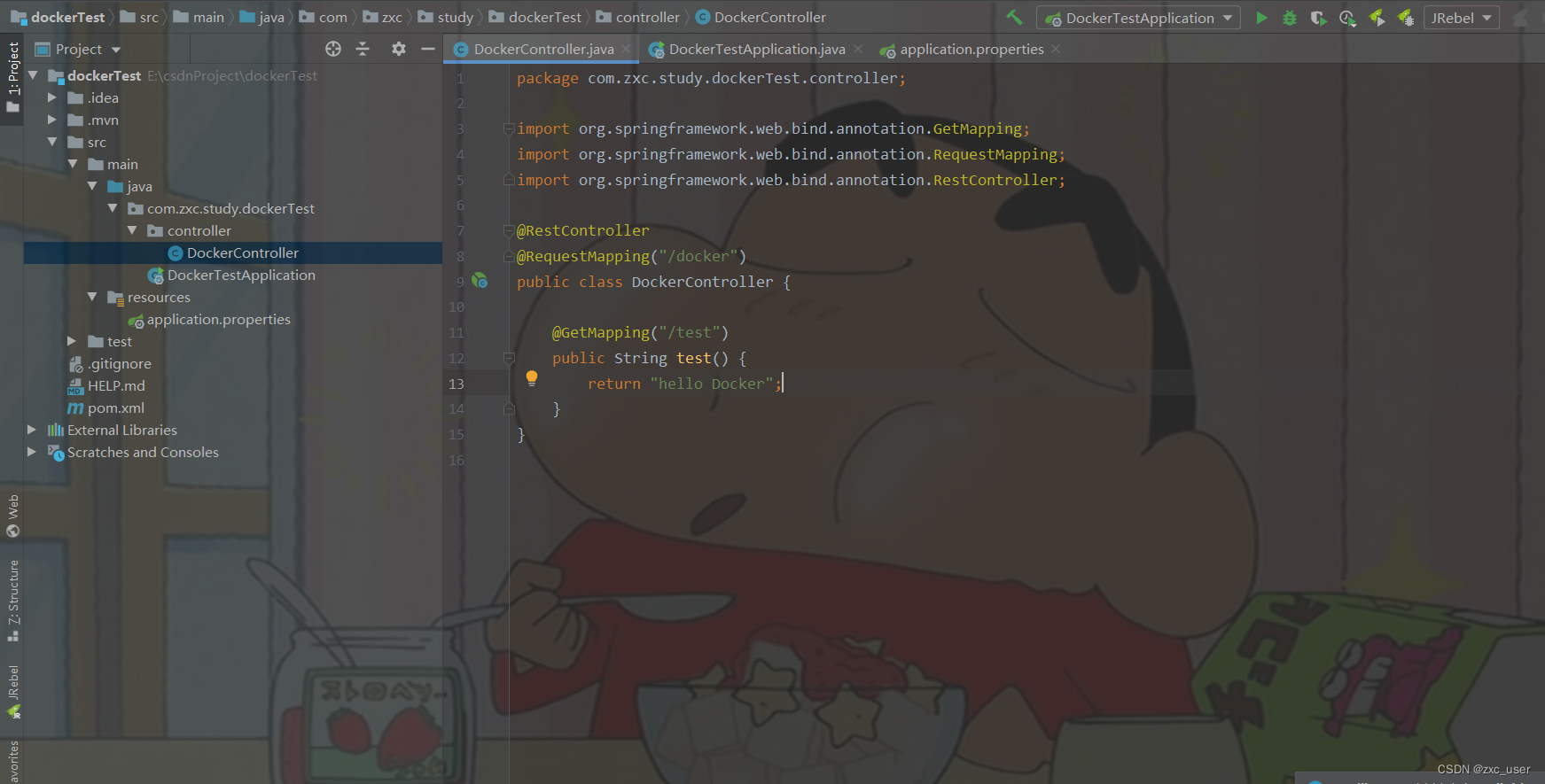Close the application.properties tab
1545x784 pixels.
coord(1056,49)
